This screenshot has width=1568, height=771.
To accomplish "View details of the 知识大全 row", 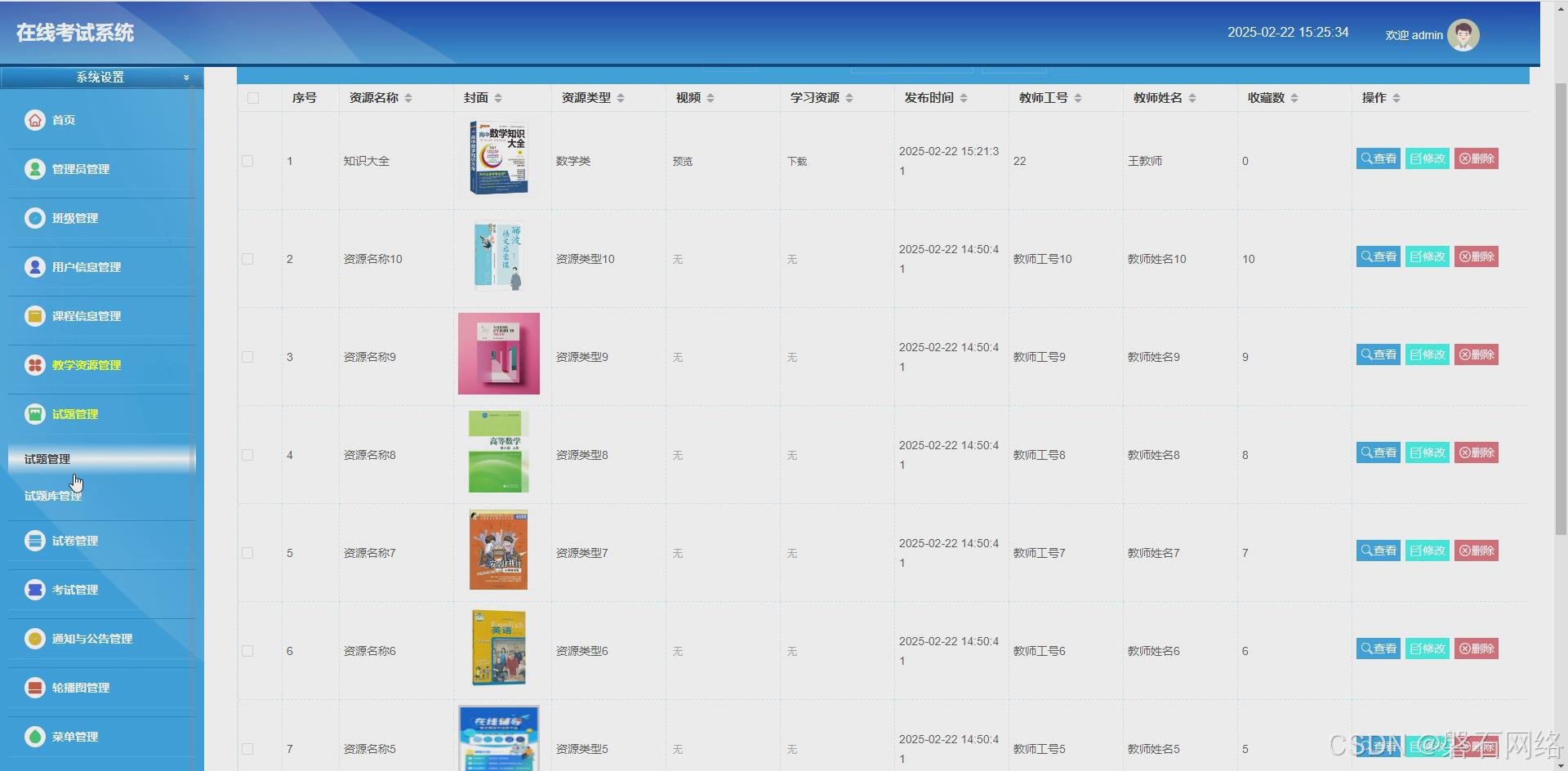I will pyautogui.click(x=1379, y=158).
